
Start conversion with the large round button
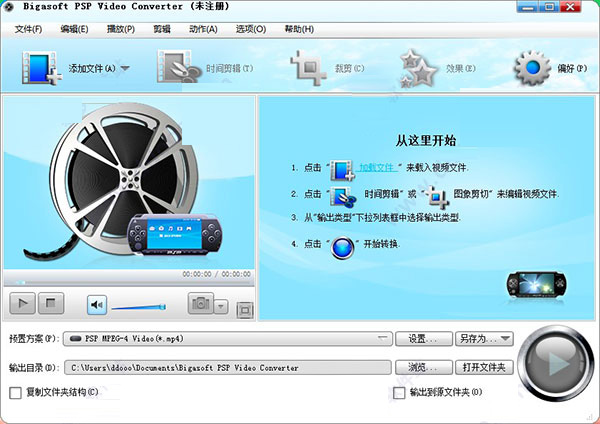[556, 363]
